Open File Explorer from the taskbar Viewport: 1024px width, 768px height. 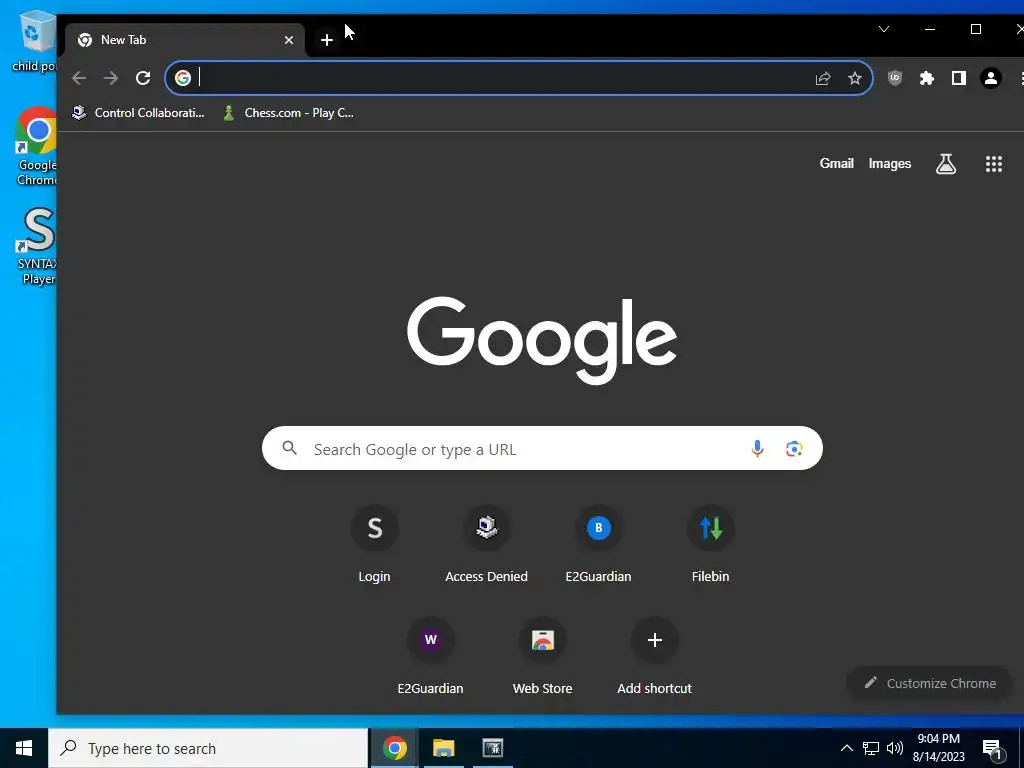[x=443, y=748]
